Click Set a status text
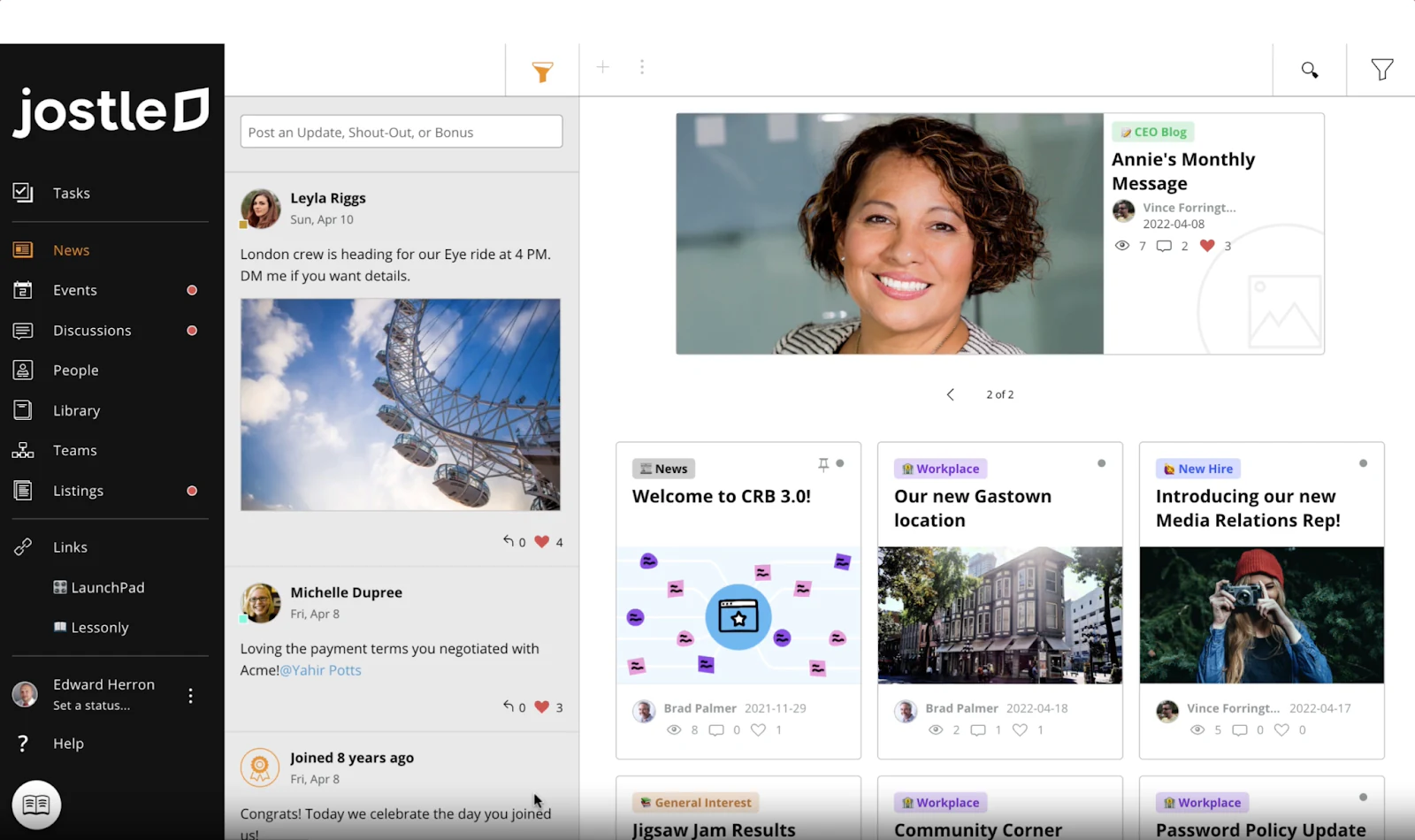The image size is (1415, 840). (91, 706)
